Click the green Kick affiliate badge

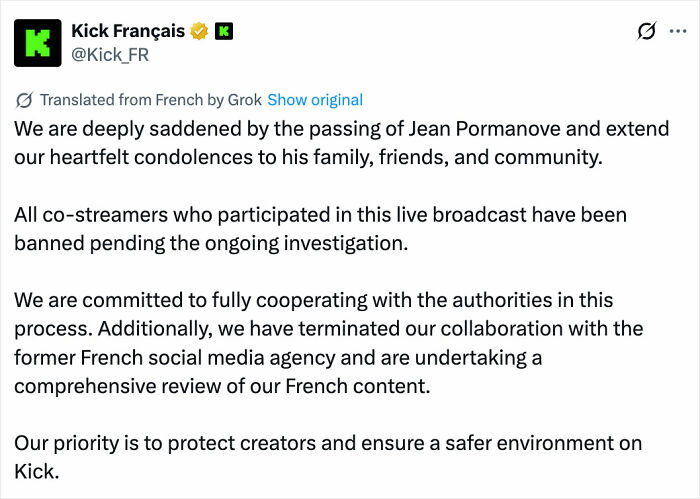click(224, 31)
